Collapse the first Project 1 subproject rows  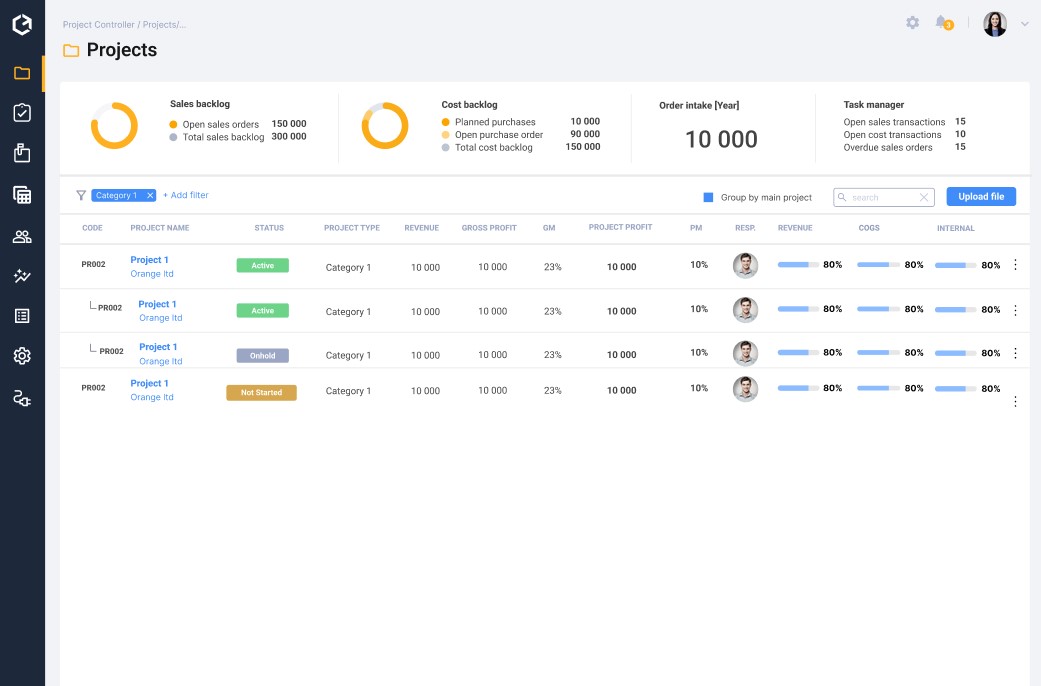point(151,259)
